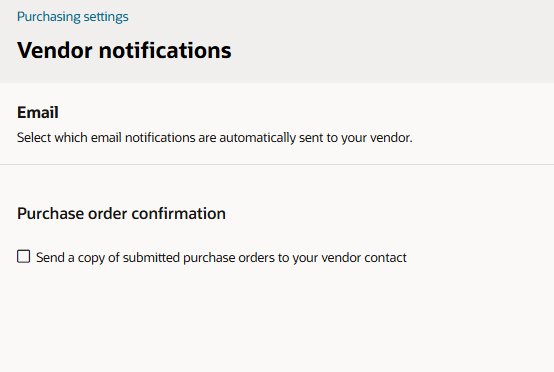Click the word 'notifications' in the page title

(x=165, y=50)
